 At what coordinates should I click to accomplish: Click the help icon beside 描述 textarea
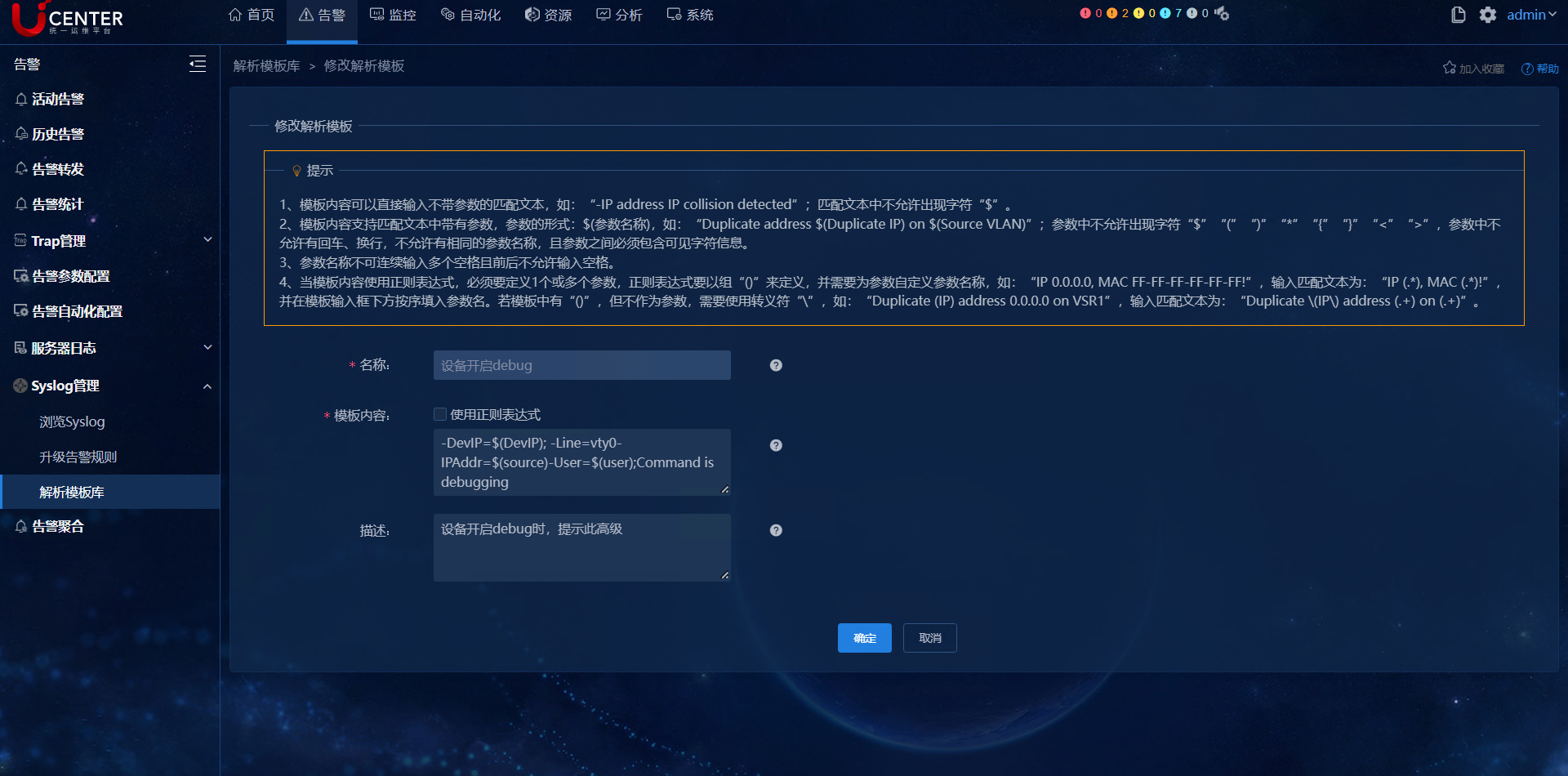point(776,530)
